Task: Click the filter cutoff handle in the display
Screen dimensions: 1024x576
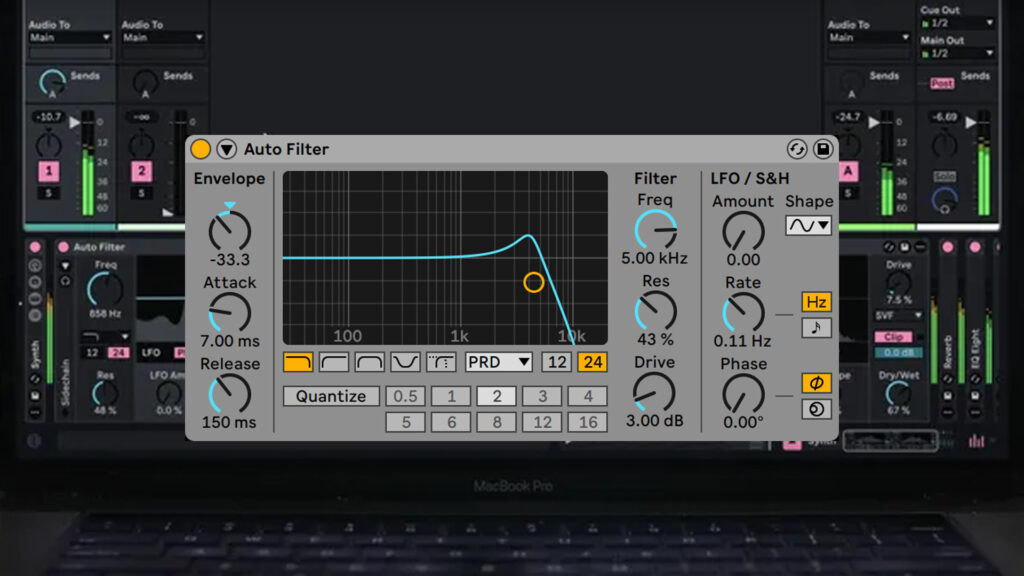Action: [534, 282]
